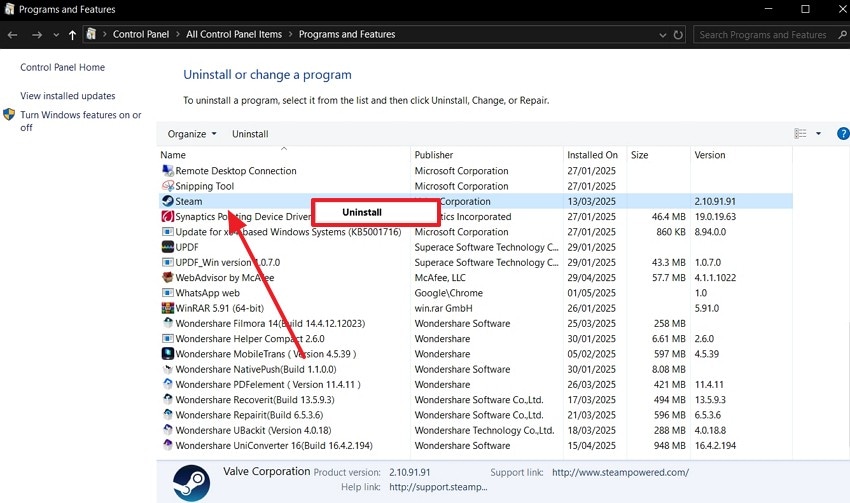Viewport: 850px width, 503px height.
Task: Select the Update for x64-based Windows Systems row
Action: (475, 231)
